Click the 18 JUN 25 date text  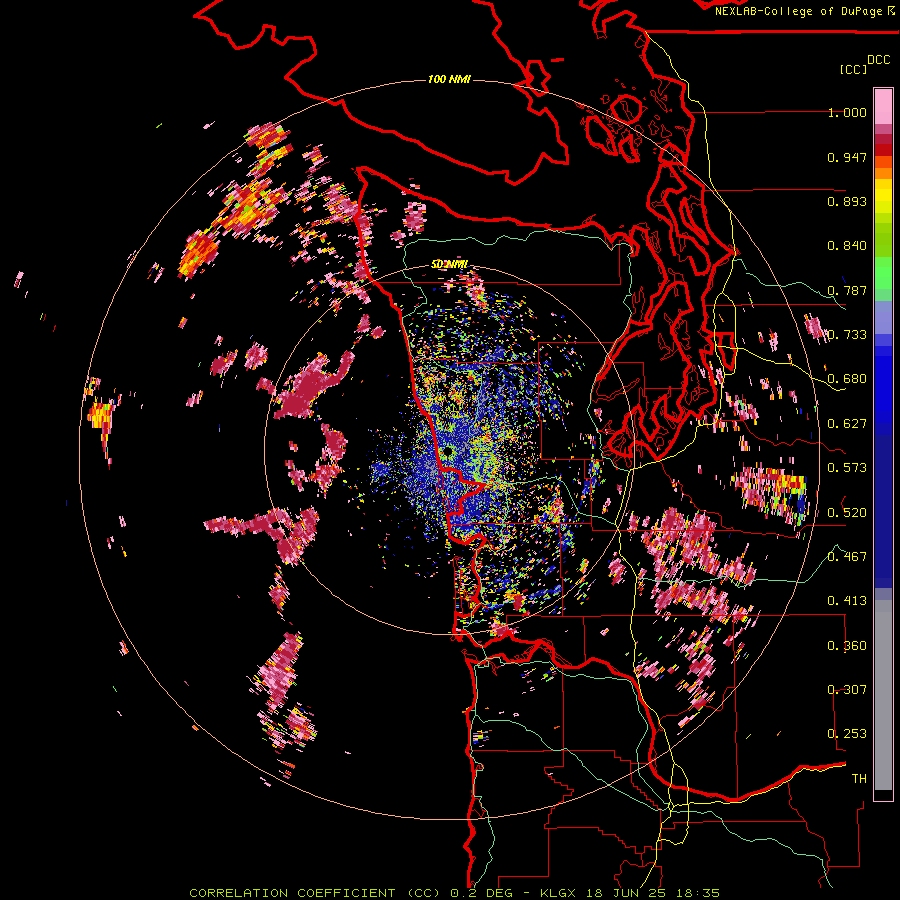tap(626, 893)
